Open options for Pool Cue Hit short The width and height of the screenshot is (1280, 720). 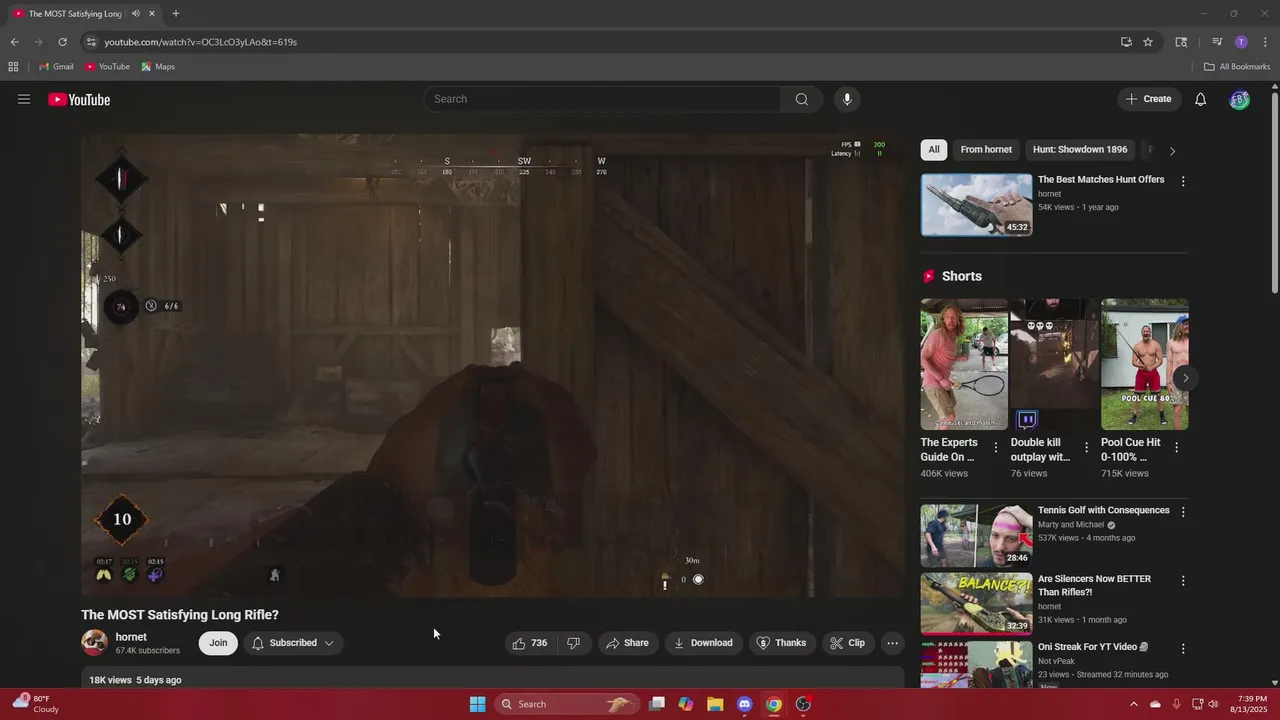[x=1176, y=448]
